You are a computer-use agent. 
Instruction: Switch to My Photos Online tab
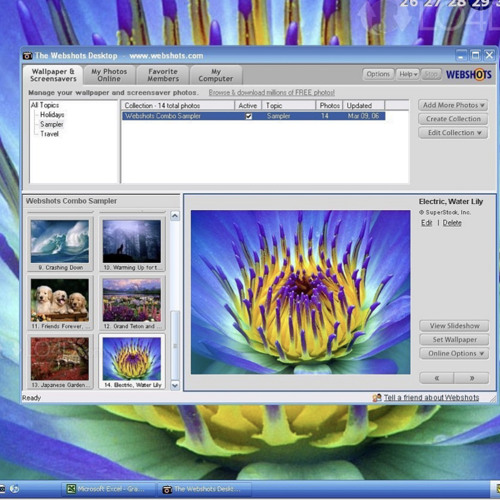pos(109,75)
